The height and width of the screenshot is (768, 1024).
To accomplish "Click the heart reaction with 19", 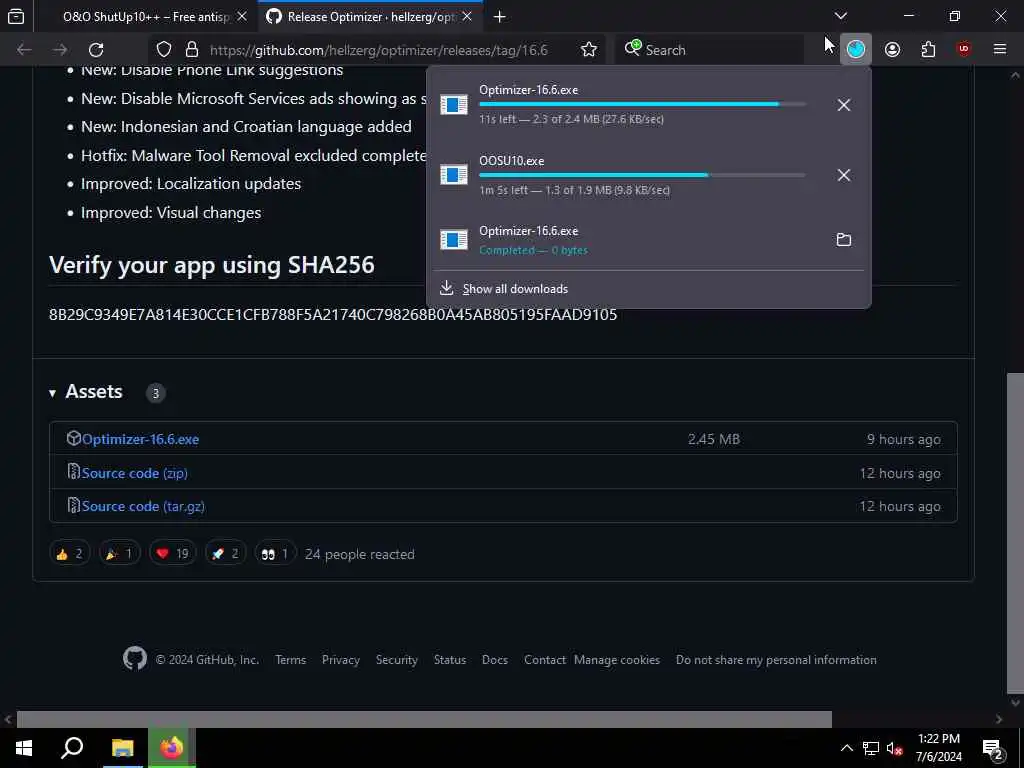I will tap(172, 554).
